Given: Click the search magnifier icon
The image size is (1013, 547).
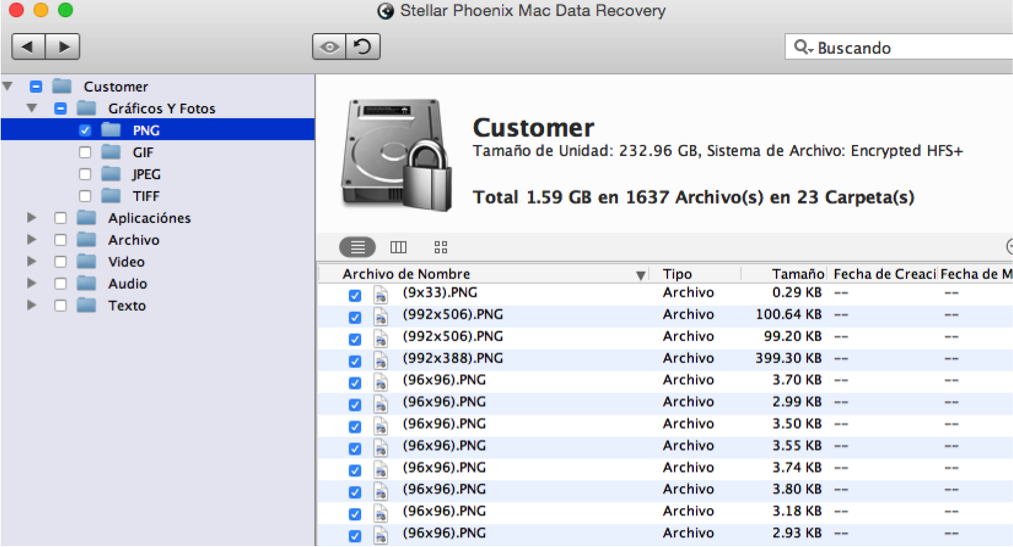Looking at the screenshot, I should [802, 47].
